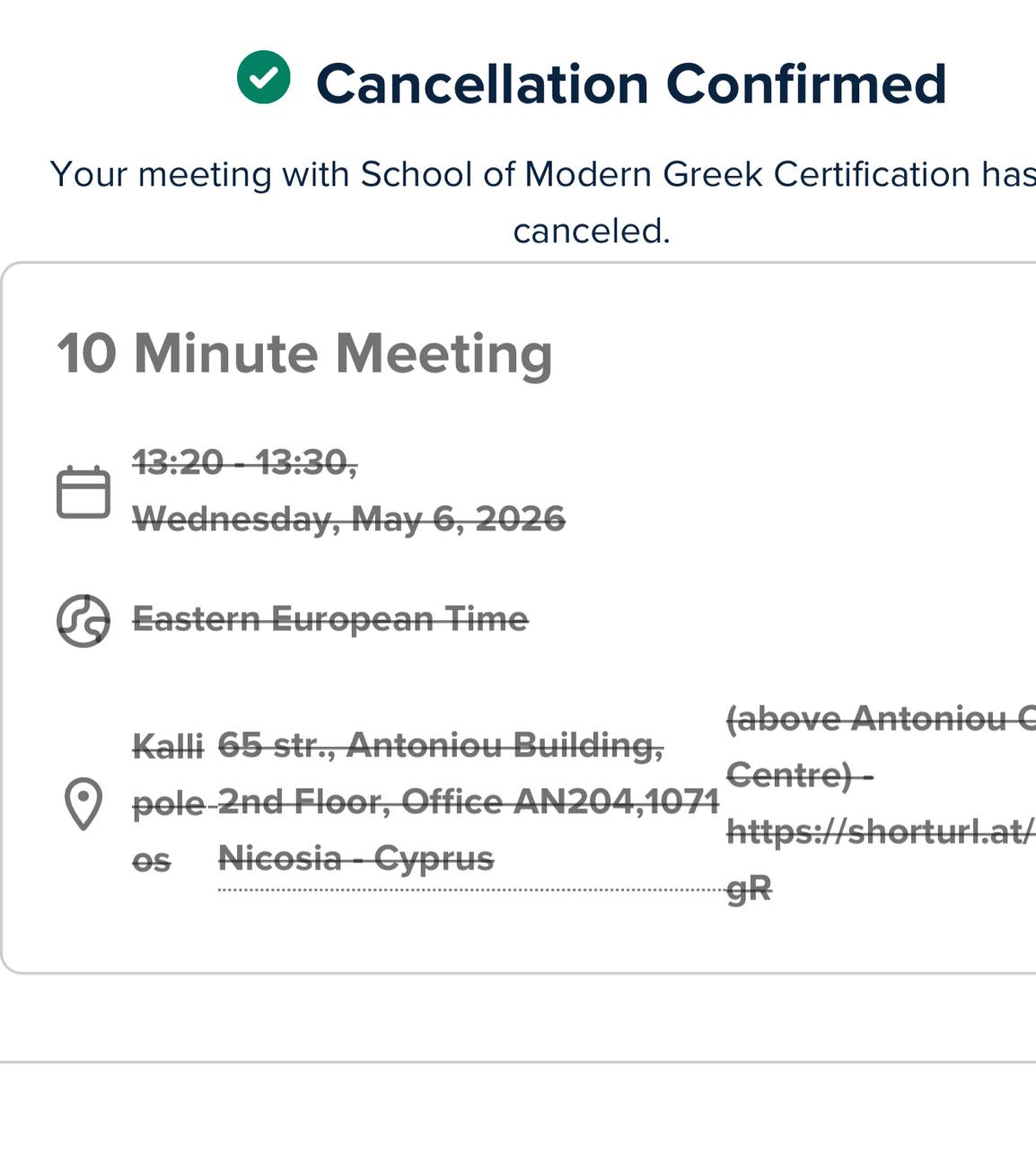This screenshot has height=1149, width=1036.
Task: Click the word 'canceled.' below the heading
Action: pos(592,231)
